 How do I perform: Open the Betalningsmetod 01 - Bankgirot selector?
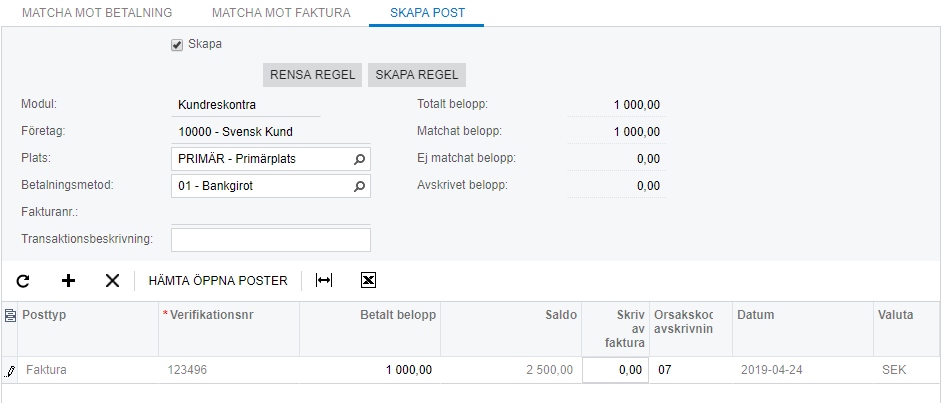(x=262, y=186)
